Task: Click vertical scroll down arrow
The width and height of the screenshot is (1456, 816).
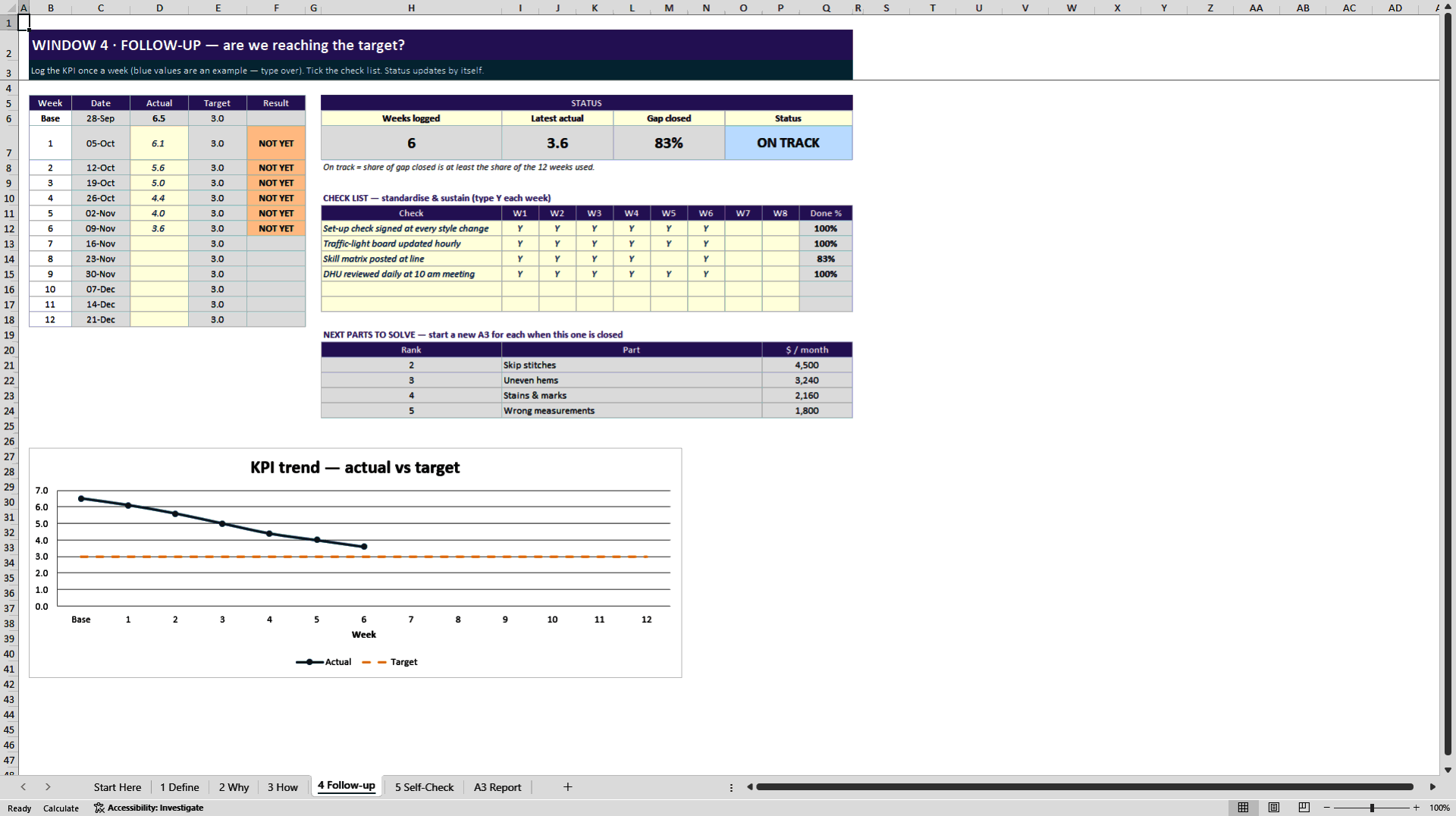Action: pos(1448,770)
